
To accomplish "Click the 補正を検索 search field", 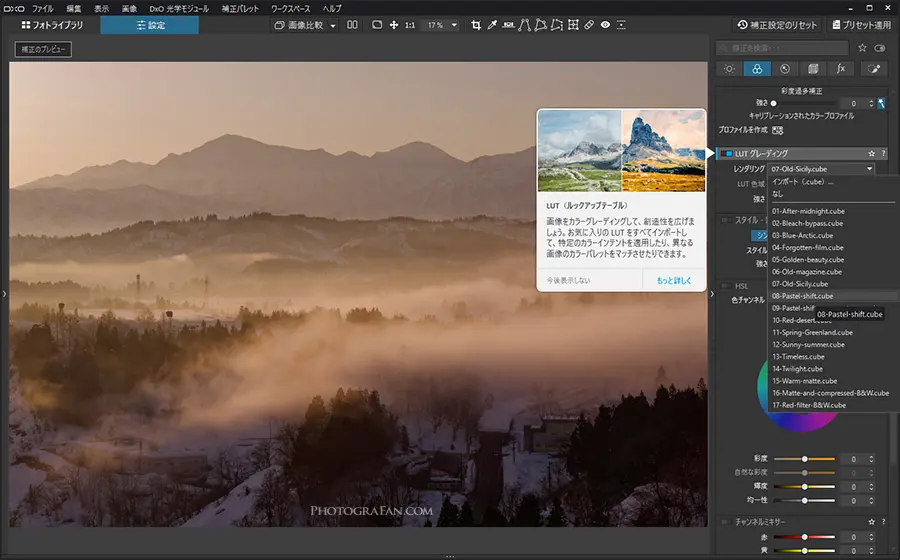I will click(x=782, y=48).
